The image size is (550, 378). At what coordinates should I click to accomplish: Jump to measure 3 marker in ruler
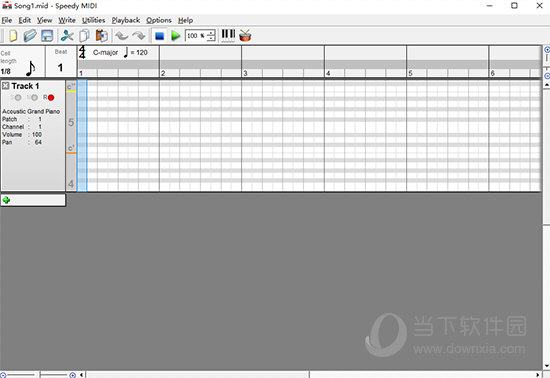245,73
